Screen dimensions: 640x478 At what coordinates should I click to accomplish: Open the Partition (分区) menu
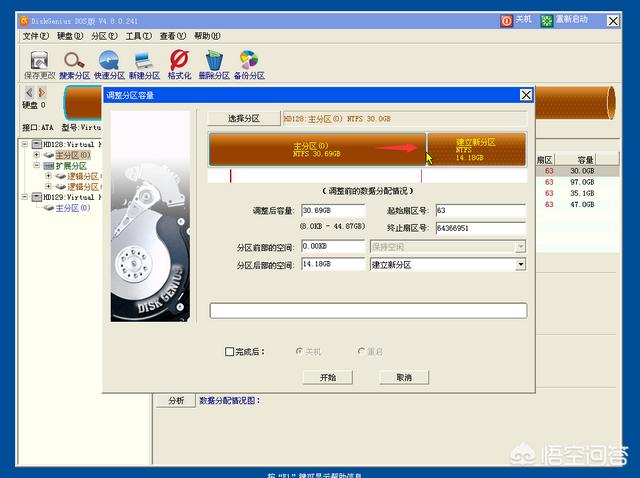click(104, 36)
